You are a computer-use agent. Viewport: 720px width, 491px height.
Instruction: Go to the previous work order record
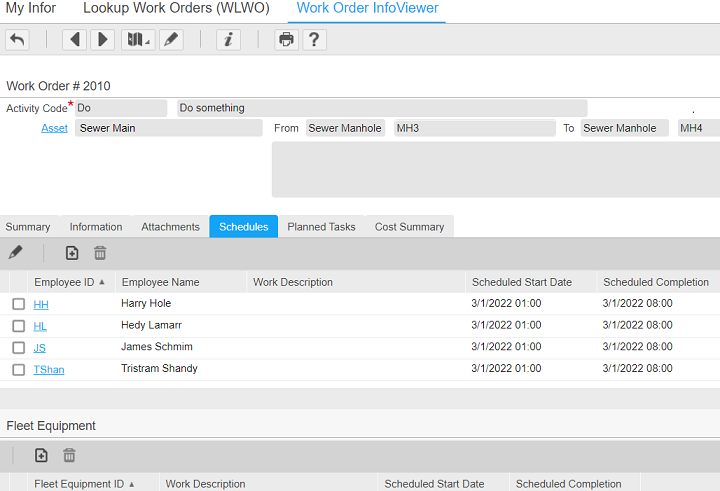pos(74,40)
